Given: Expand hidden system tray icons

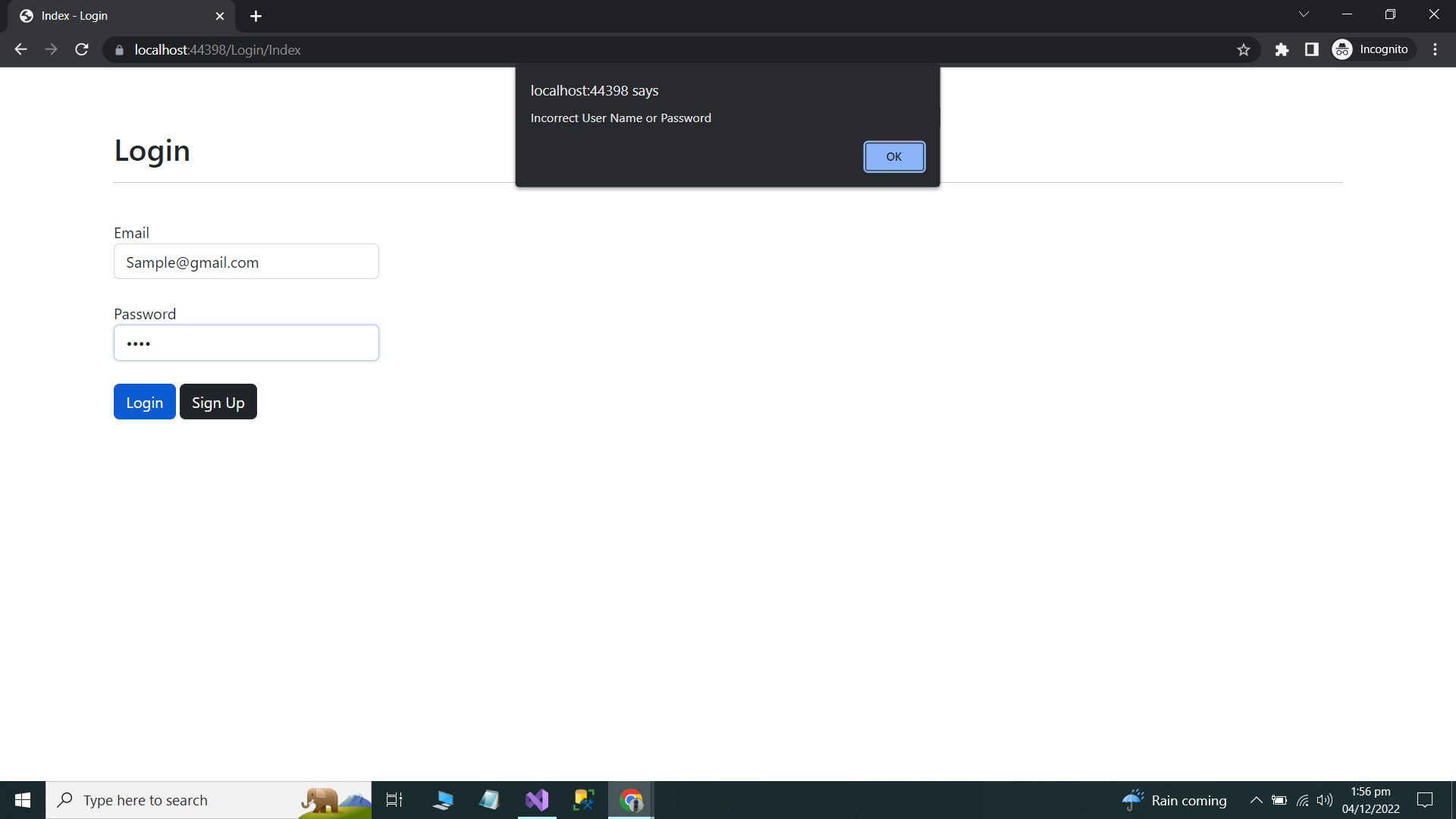Looking at the screenshot, I should (1256, 799).
